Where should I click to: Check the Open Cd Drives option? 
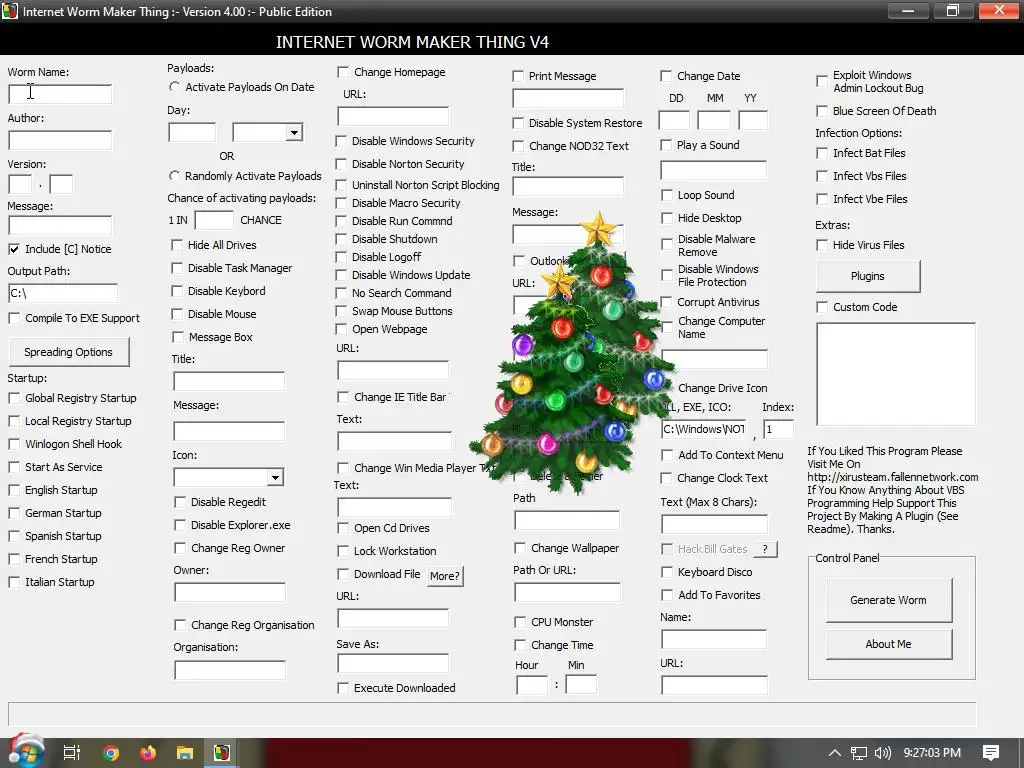(343, 528)
